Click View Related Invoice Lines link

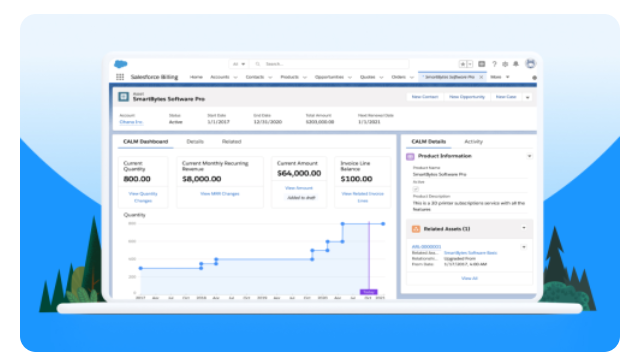click(363, 197)
